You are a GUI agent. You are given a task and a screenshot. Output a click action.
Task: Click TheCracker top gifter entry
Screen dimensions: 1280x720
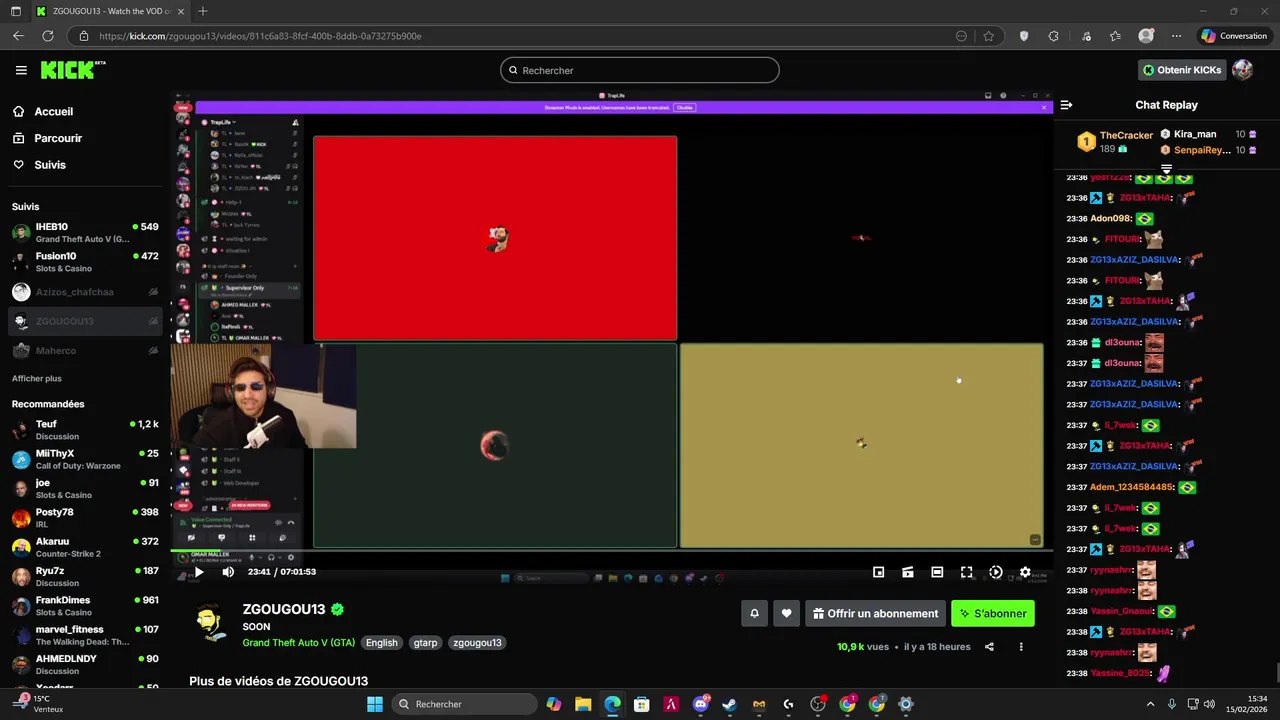click(1115, 142)
